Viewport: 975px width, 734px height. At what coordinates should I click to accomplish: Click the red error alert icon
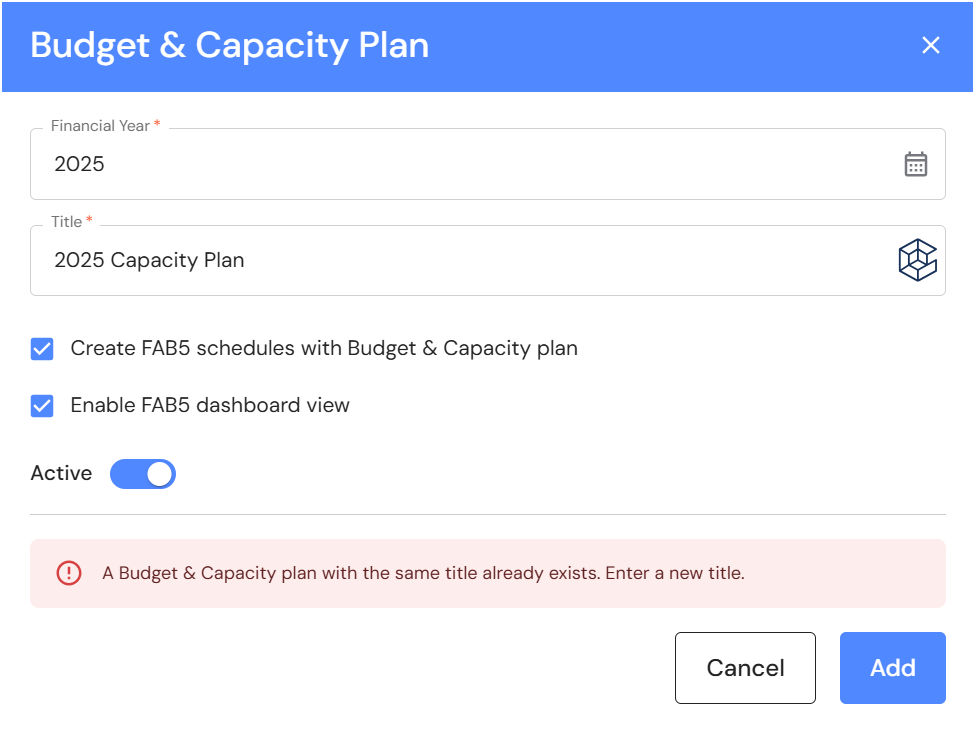(69, 573)
